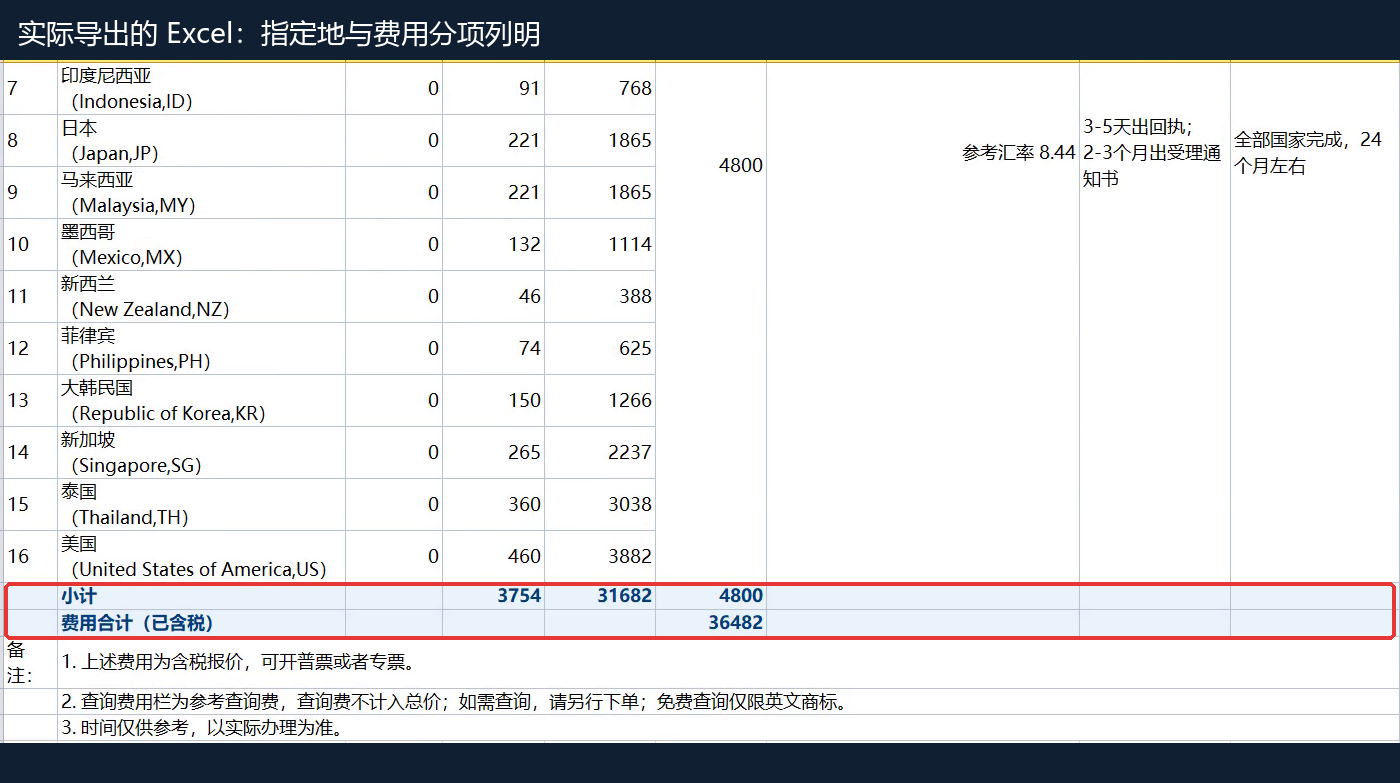1400x783 pixels.
Task: Click value 768 in the Indonesia row
Action: point(600,88)
